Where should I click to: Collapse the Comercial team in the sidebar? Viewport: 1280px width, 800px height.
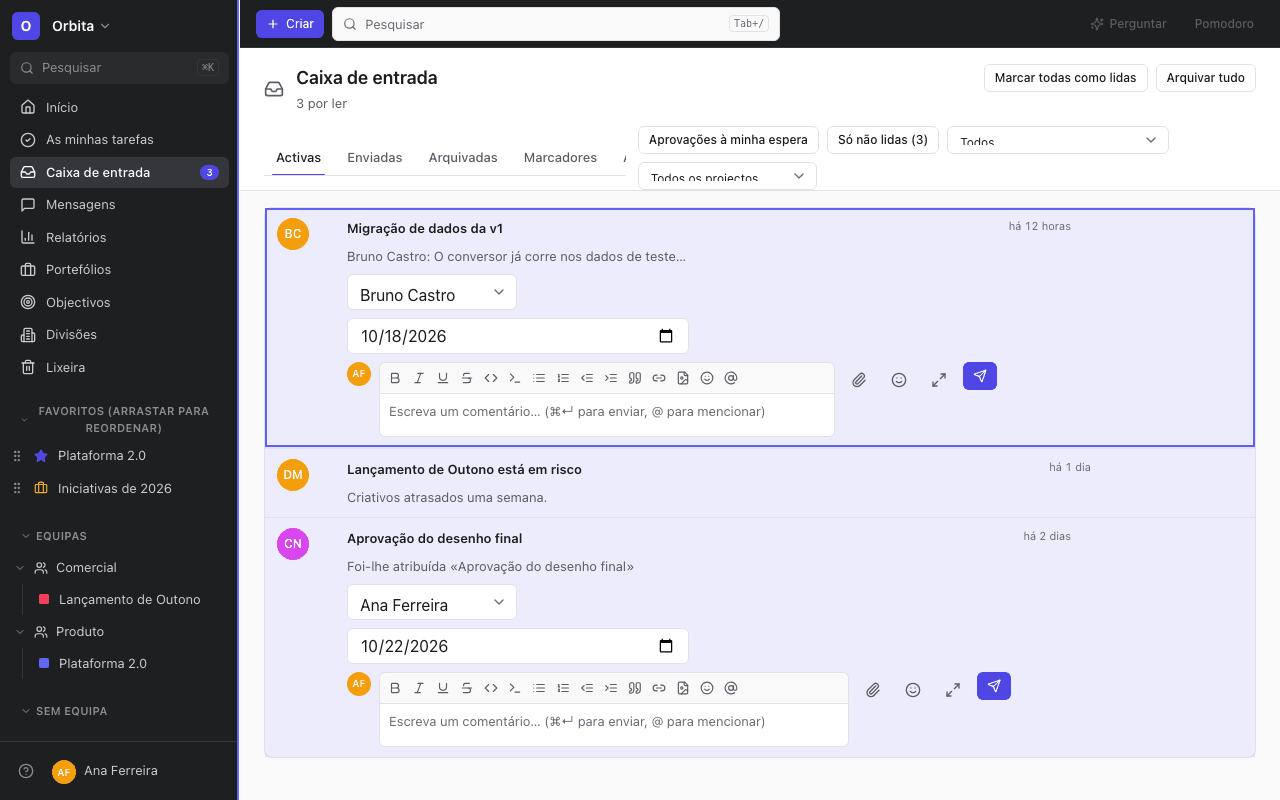point(20,567)
